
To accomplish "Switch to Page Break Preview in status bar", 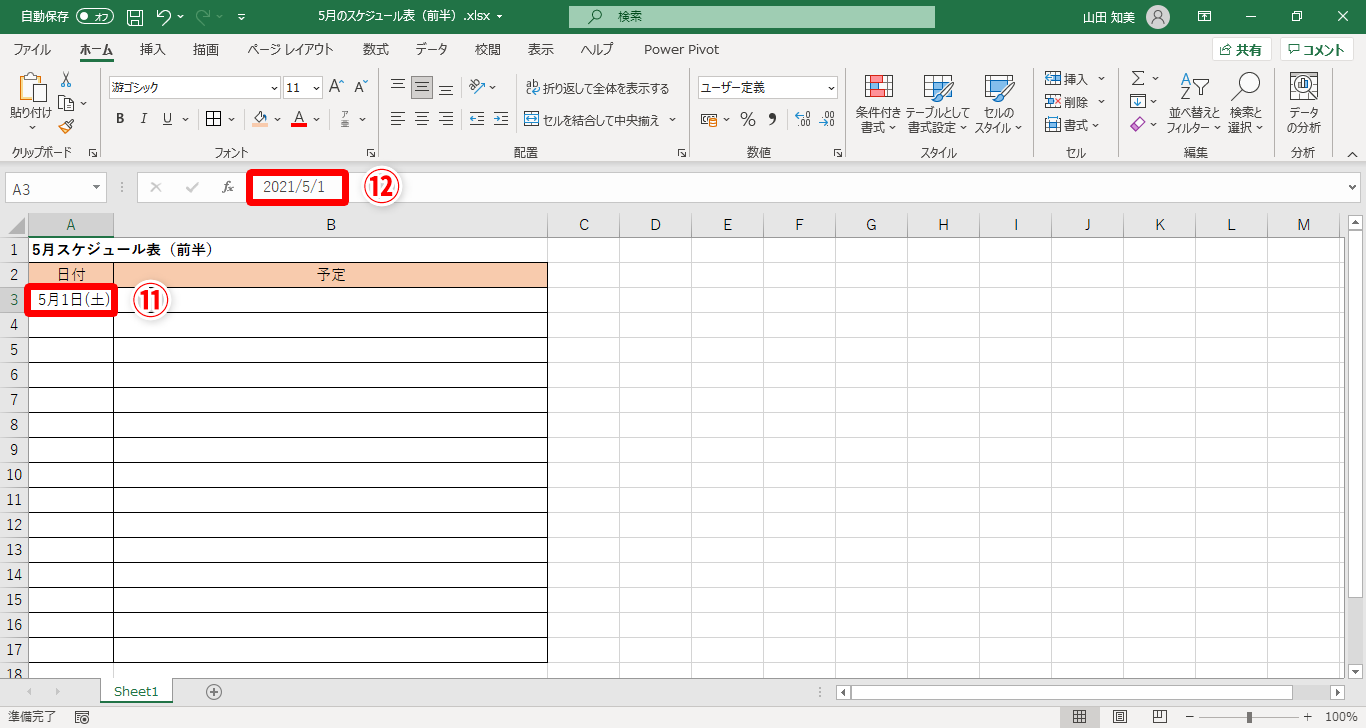I will (x=1160, y=717).
